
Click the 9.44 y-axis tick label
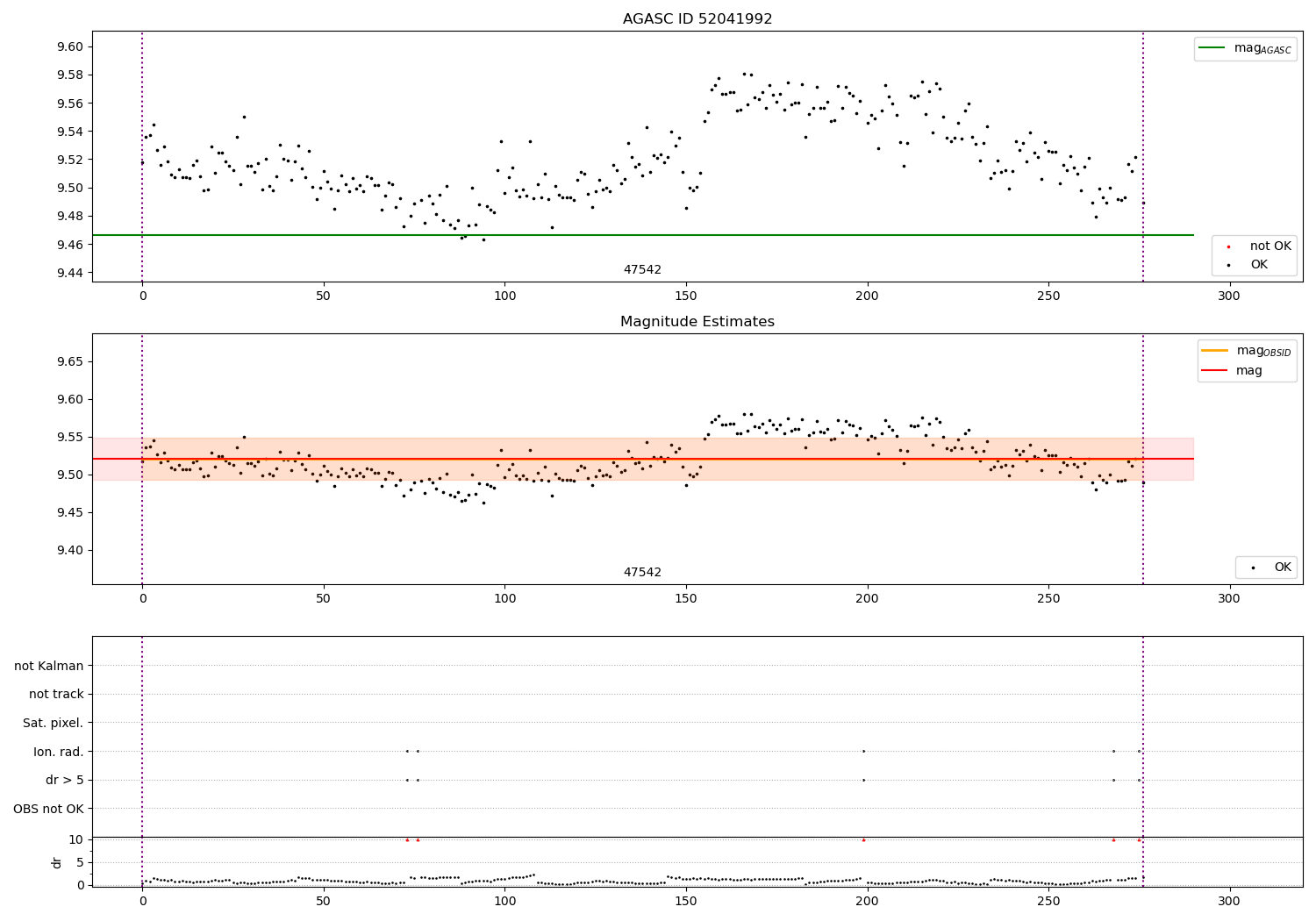[70, 273]
